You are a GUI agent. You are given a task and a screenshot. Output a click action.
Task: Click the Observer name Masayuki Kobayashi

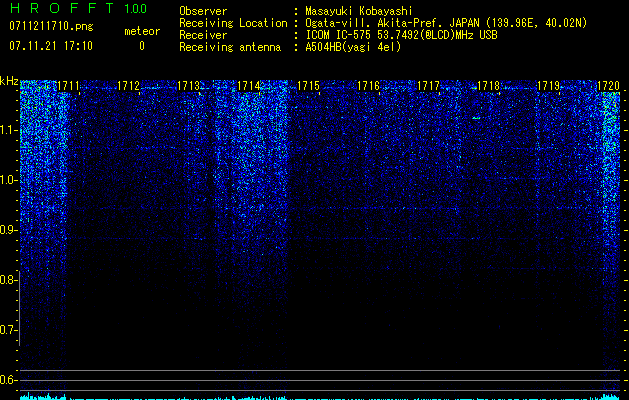(359, 11)
